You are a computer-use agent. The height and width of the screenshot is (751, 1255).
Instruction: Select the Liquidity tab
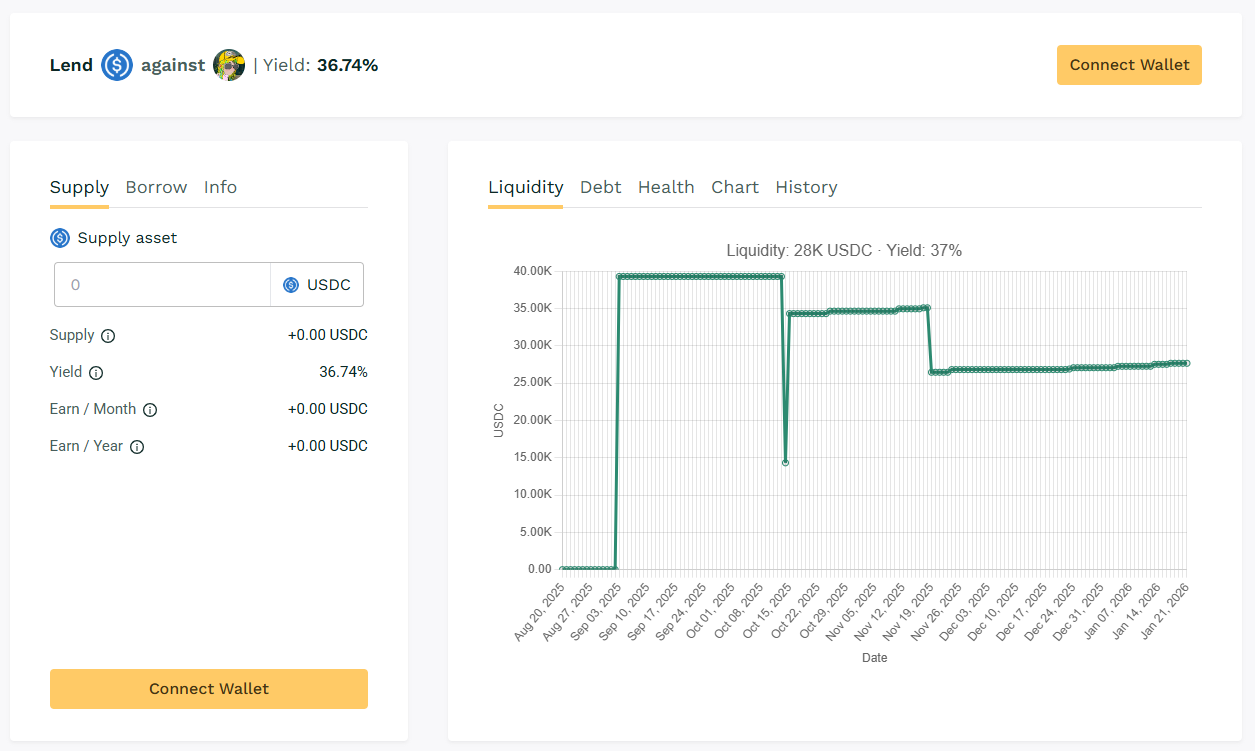click(526, 187)
